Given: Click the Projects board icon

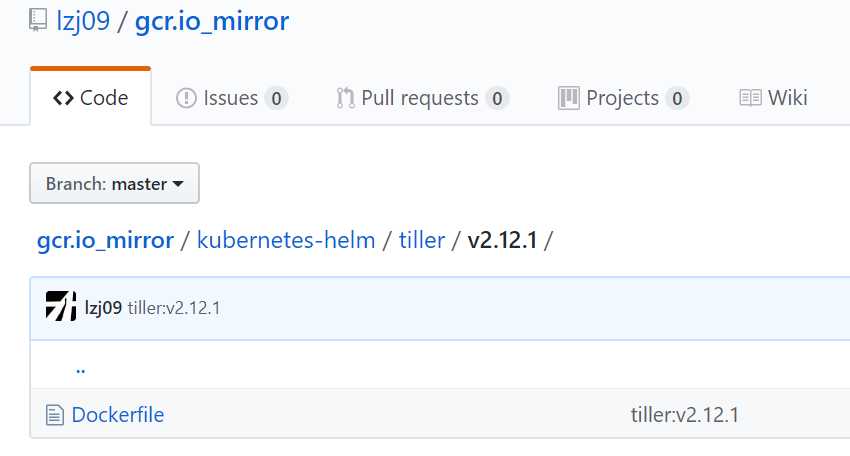Looking at the screenshot, I should coord(569,98).
